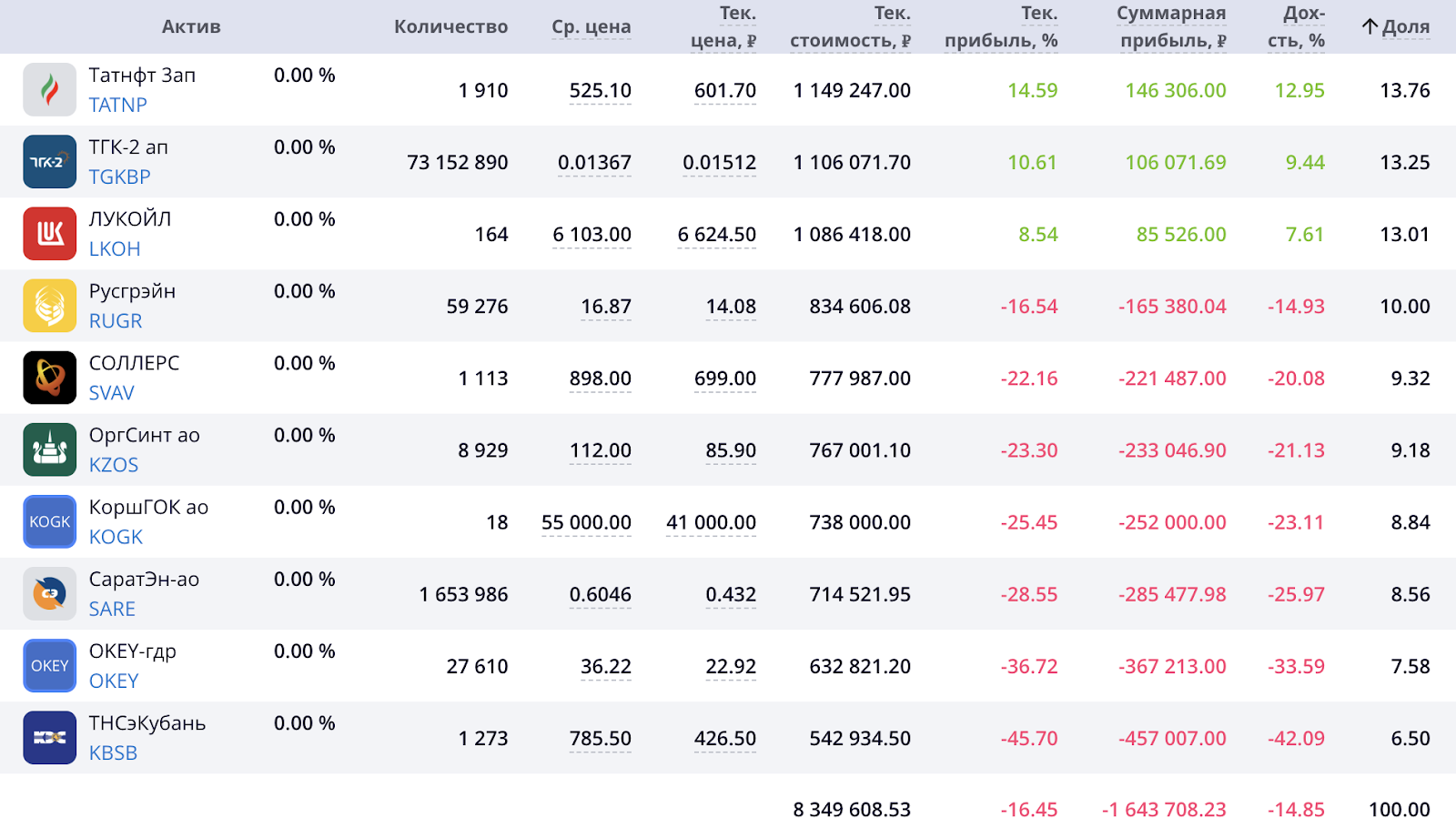This screenshot has width=1456, height=838.
Task: Open the KZOS ticker link
Action: (x=114, y=465)
